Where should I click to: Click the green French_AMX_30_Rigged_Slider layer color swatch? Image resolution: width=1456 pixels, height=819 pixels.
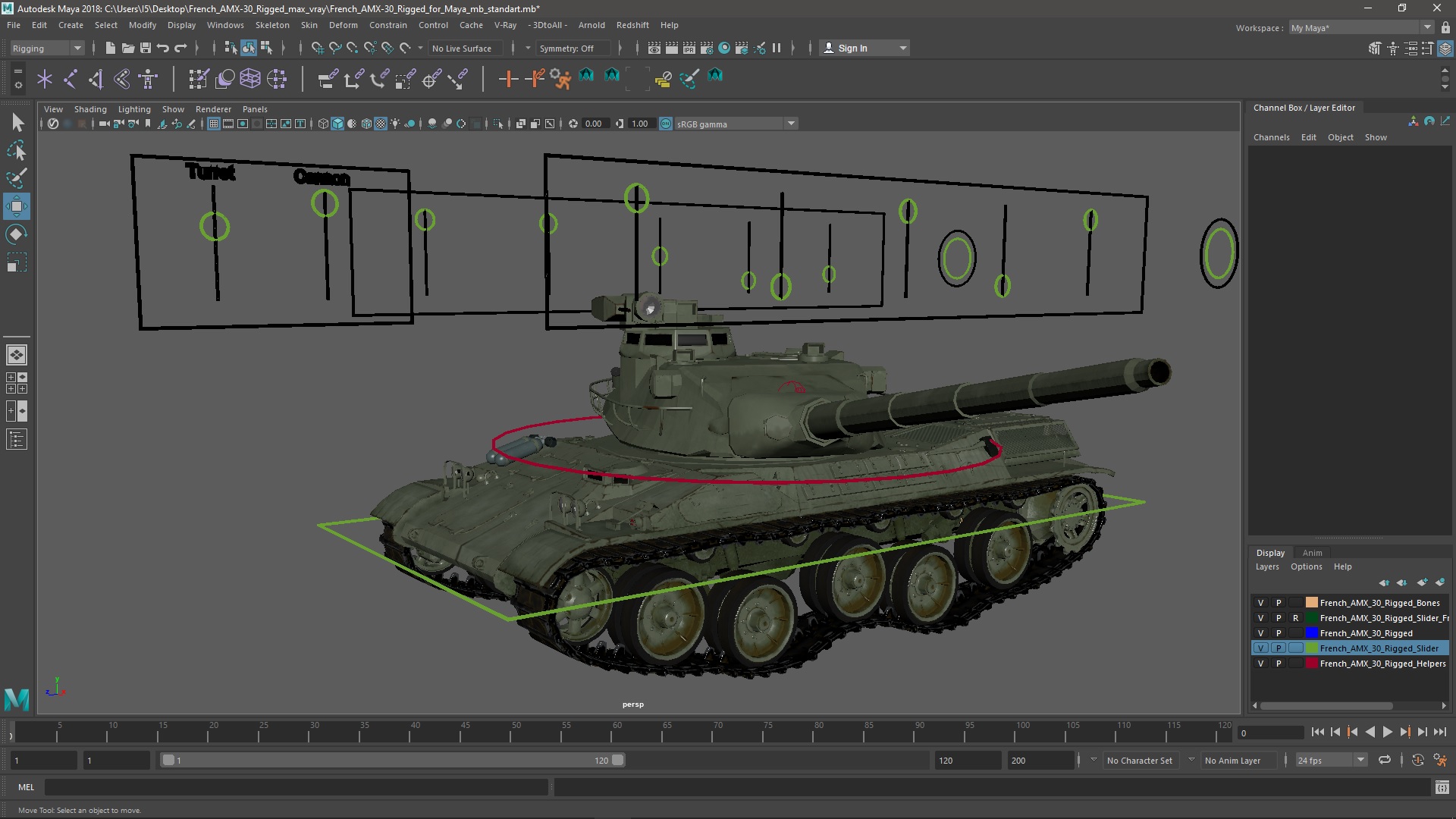pyautogui.click(x=1312, y=648)
